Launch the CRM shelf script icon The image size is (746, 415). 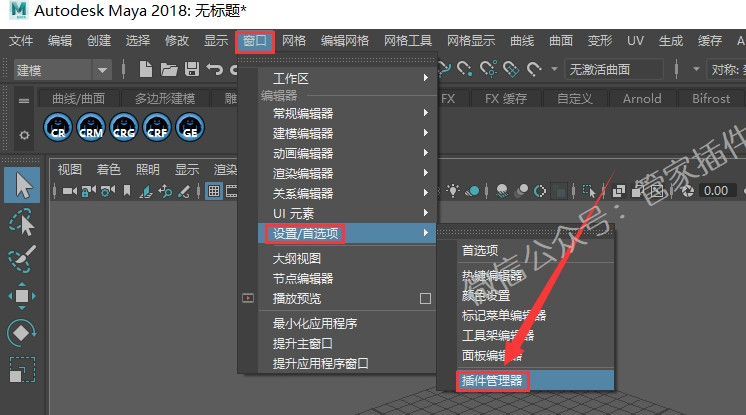(91, 127)
